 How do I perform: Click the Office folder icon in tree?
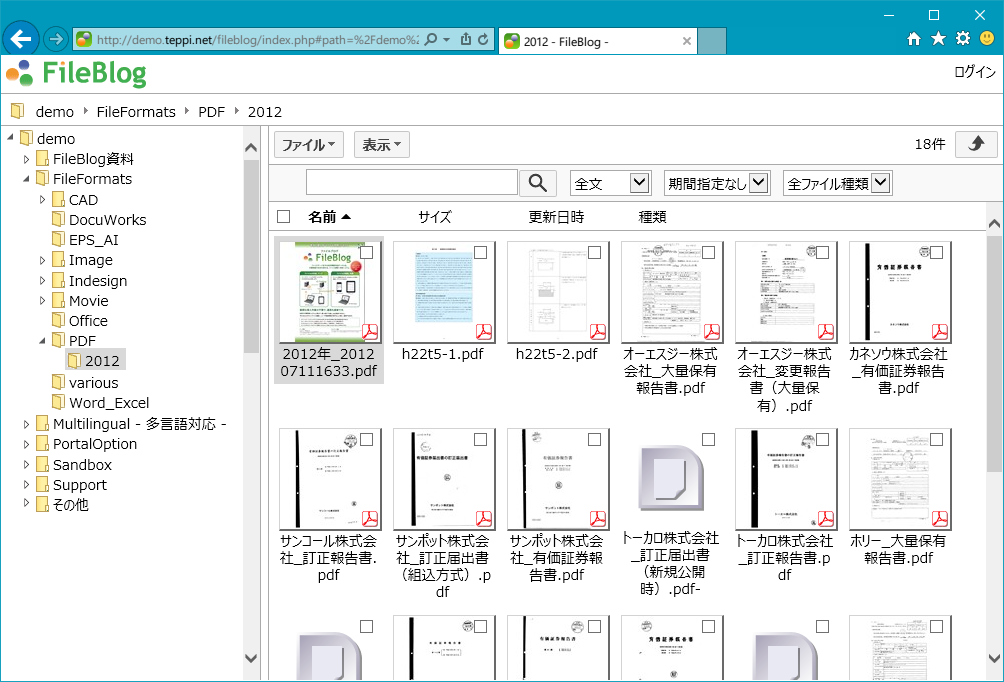(58, 320)
